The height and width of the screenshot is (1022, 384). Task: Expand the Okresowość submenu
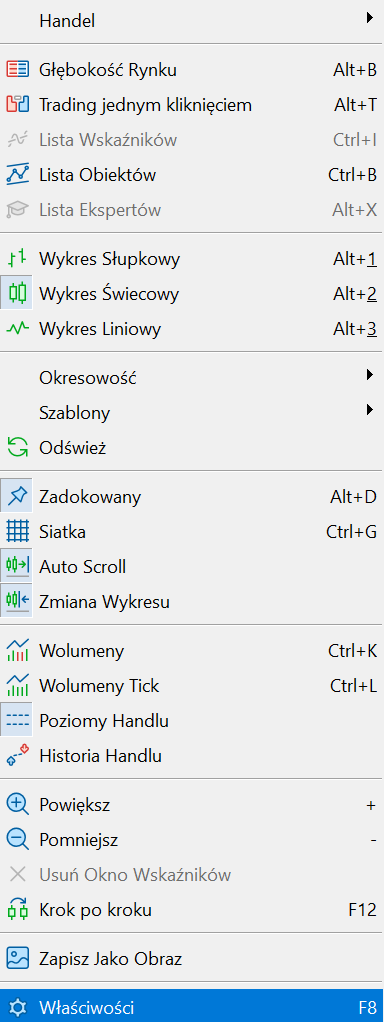tap(192, 377)
